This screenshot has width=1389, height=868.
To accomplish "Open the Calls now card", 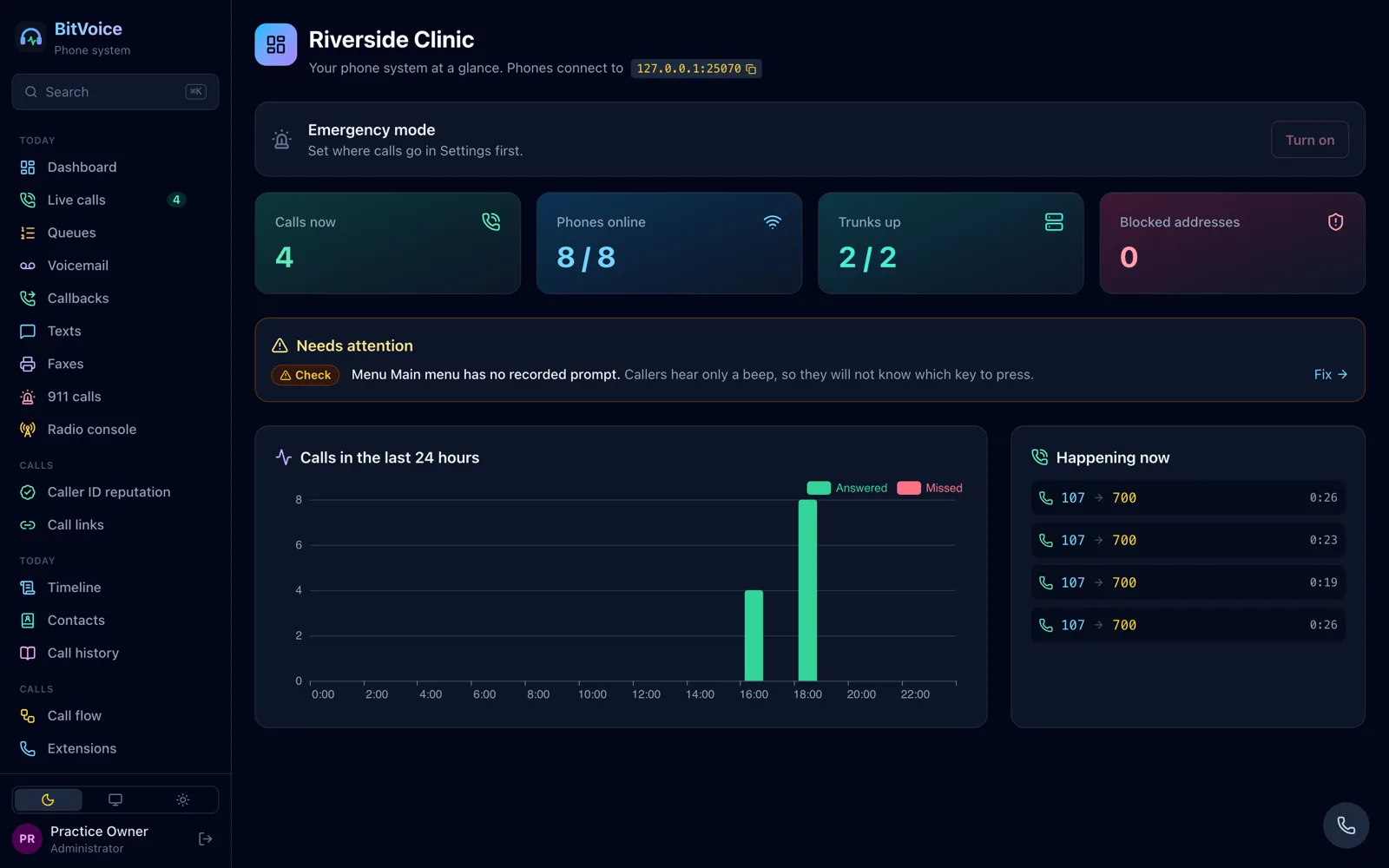I will click(387, 243).
